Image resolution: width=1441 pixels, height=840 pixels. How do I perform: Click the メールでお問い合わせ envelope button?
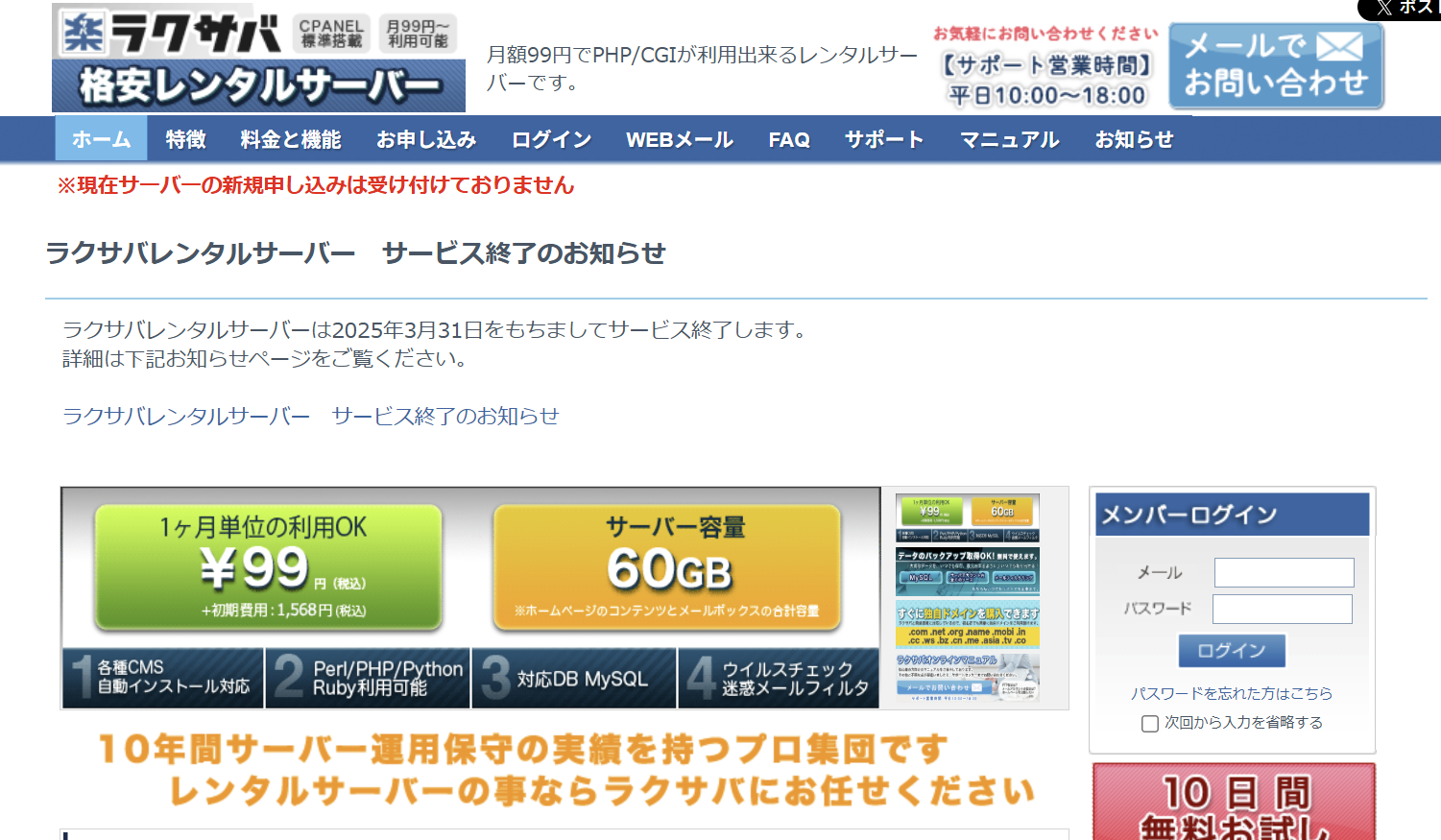tap(1275, 65)
